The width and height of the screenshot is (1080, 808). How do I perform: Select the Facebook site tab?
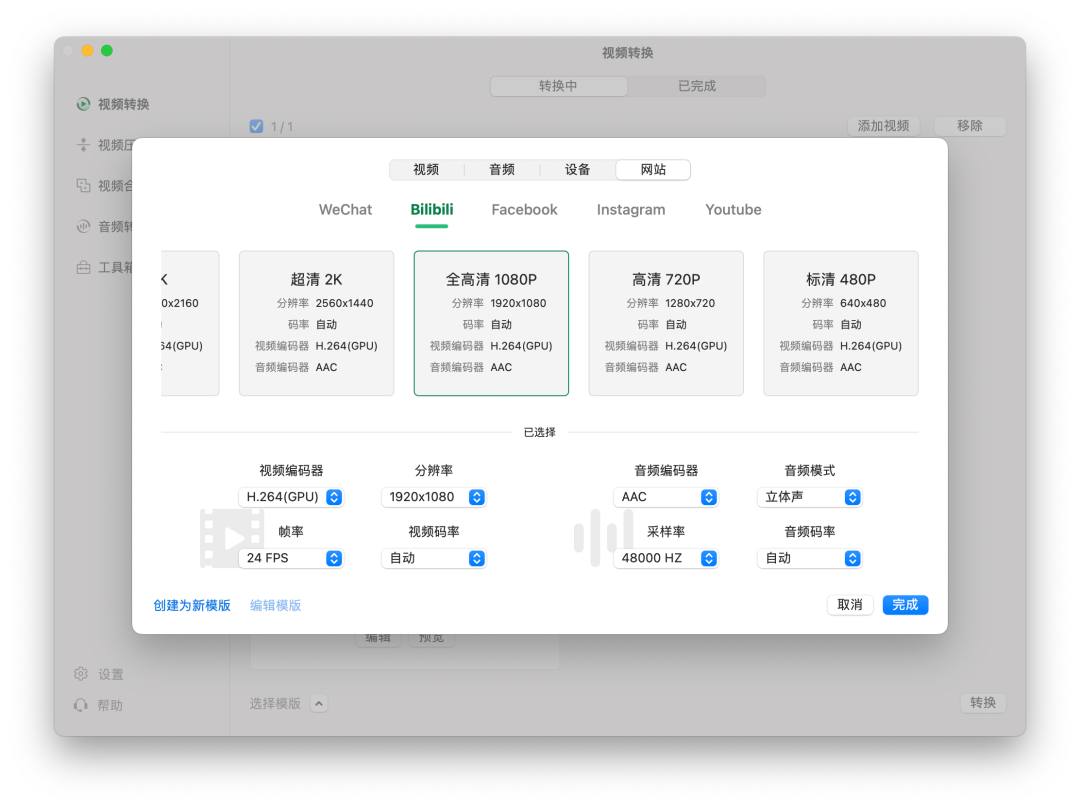coord(524,209)
